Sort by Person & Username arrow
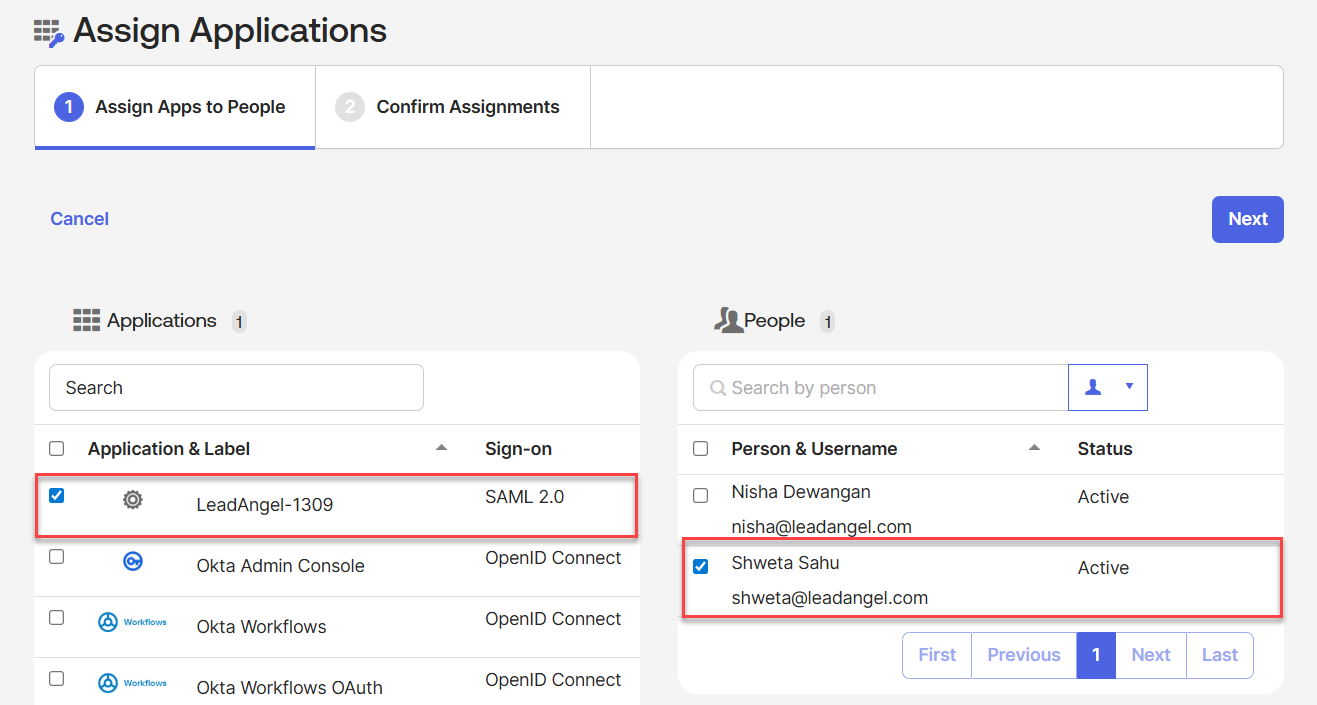 [x=1035, y=448]
